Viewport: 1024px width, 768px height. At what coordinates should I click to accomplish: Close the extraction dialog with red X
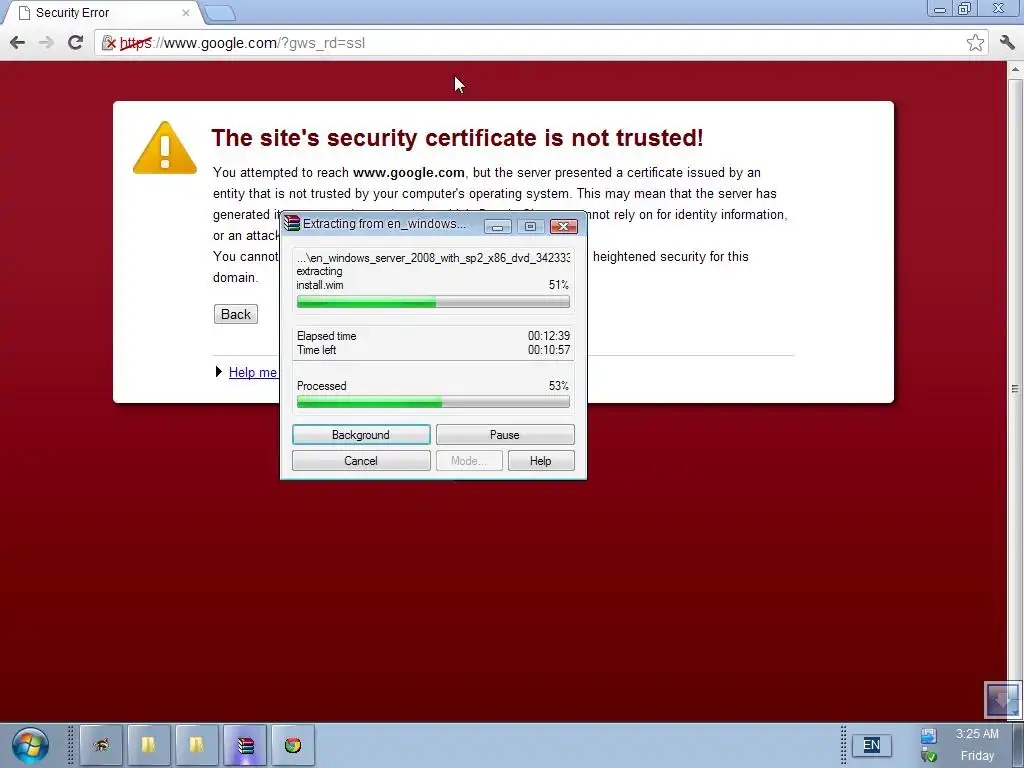[x=564, y=227]
